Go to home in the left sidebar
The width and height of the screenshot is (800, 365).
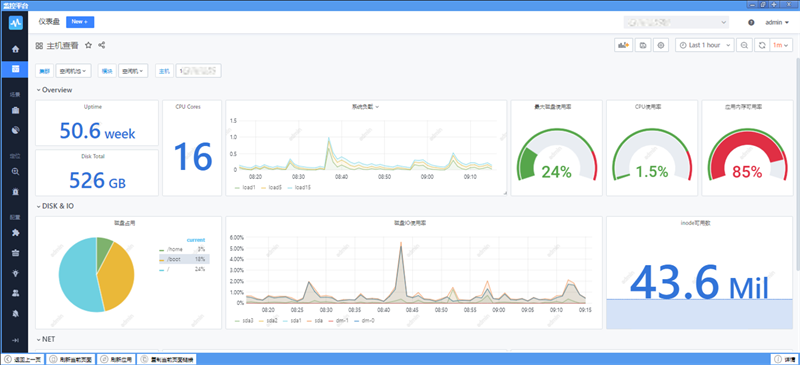coord(15,50)
